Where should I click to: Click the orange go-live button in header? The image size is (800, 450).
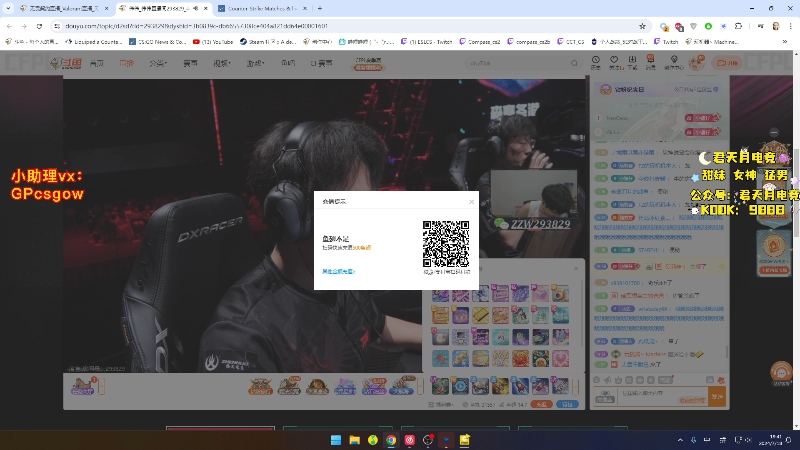[728, 63]
